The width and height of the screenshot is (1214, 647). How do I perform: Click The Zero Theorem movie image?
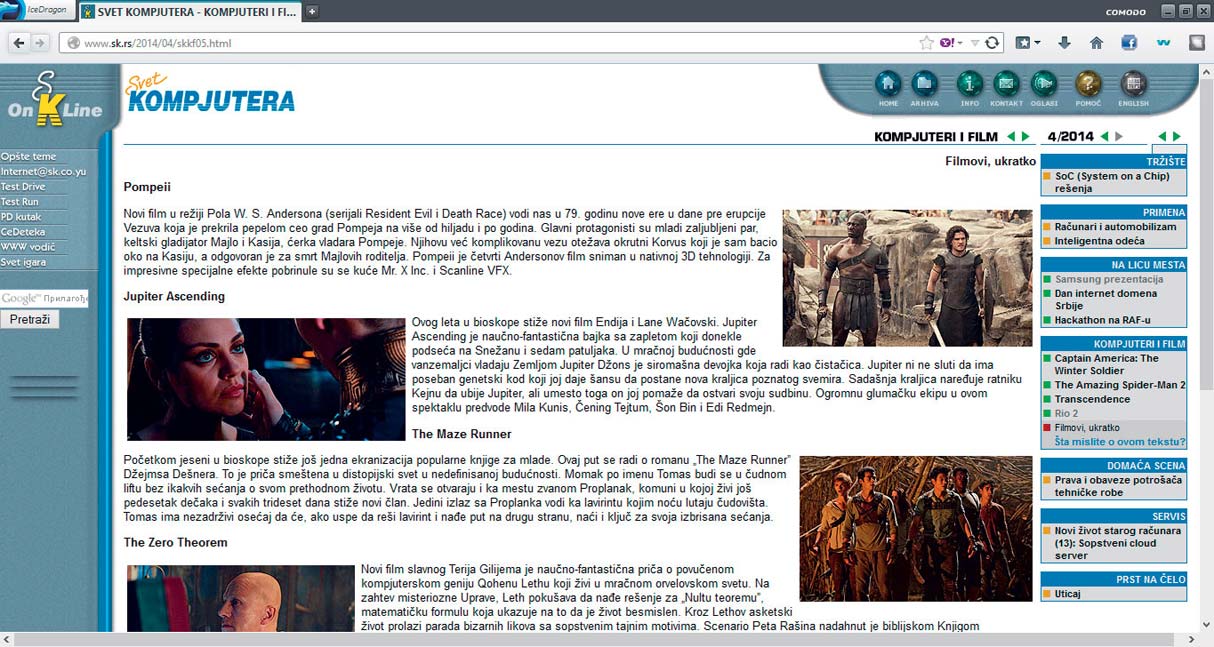pos(241,598)
